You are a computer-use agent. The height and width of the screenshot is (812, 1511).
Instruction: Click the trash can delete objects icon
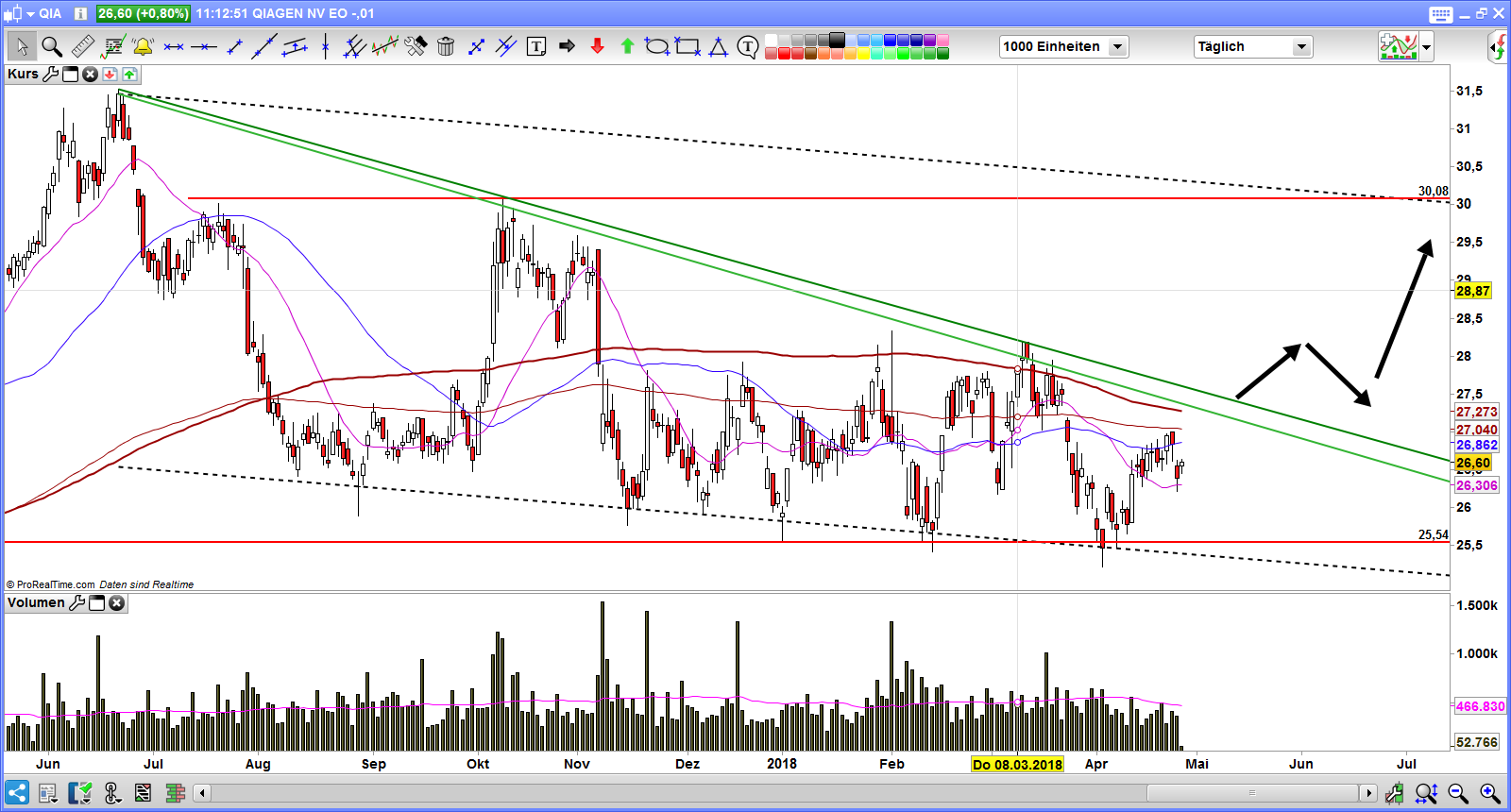[x=446, y=46]
